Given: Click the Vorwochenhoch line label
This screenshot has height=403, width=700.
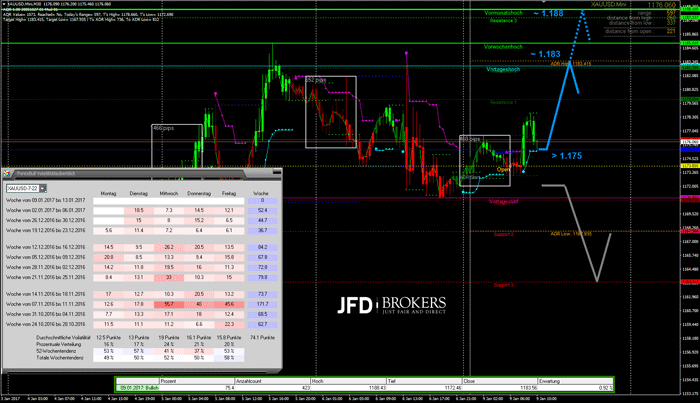Looking at the screenshot, I should (505, 47).
